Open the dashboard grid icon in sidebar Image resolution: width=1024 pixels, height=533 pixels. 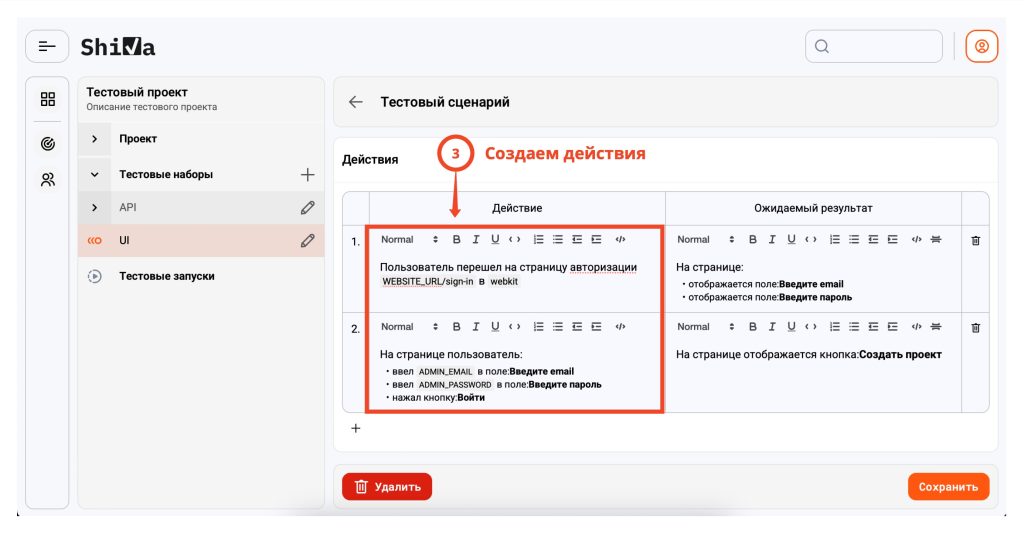coord(48,99)
